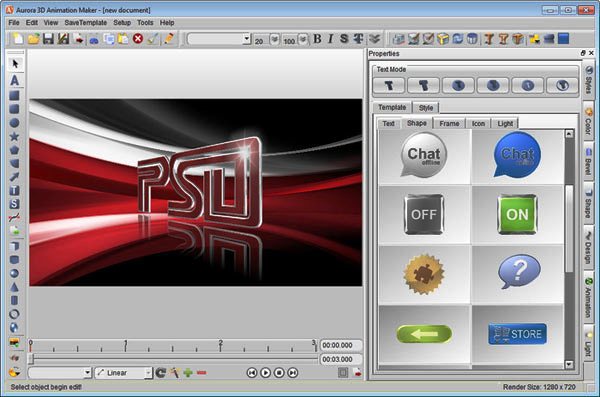
Task: Choose the gray OFF button template
Action: click(424, 214)
